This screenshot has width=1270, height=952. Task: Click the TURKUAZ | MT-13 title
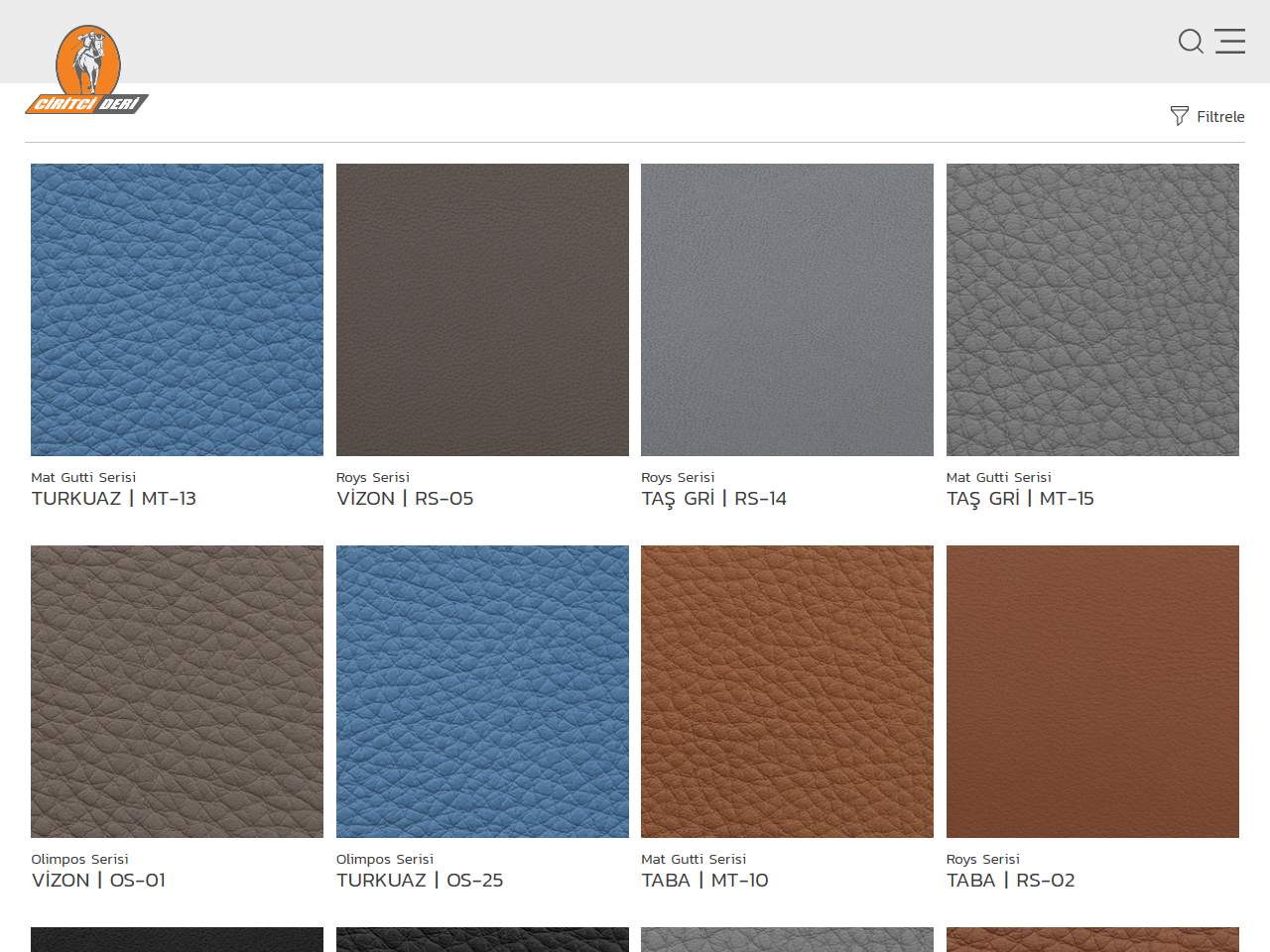(x=113, y=499)
